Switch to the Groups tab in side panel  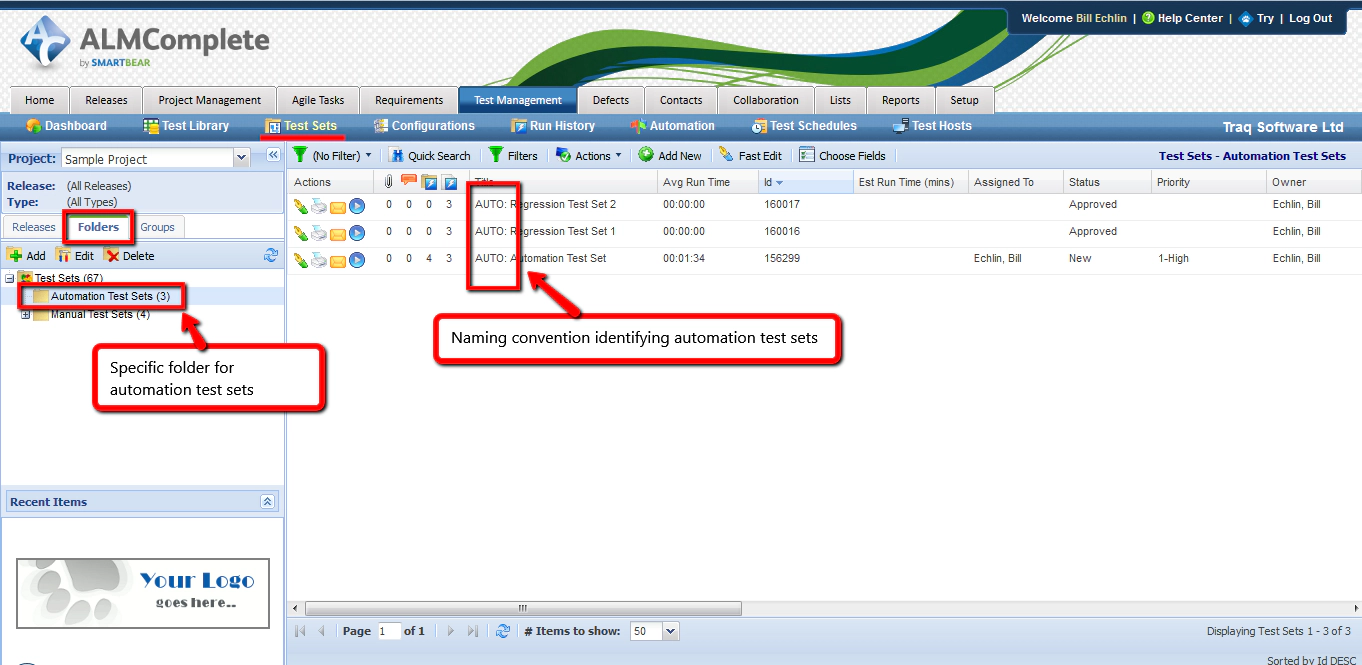(x=157, y=227)
